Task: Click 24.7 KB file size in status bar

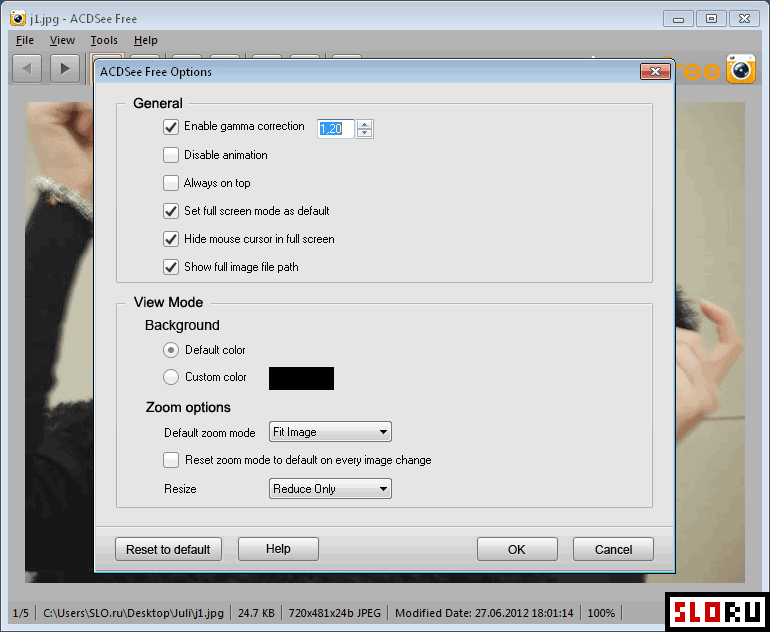Action: coord(256,613)
